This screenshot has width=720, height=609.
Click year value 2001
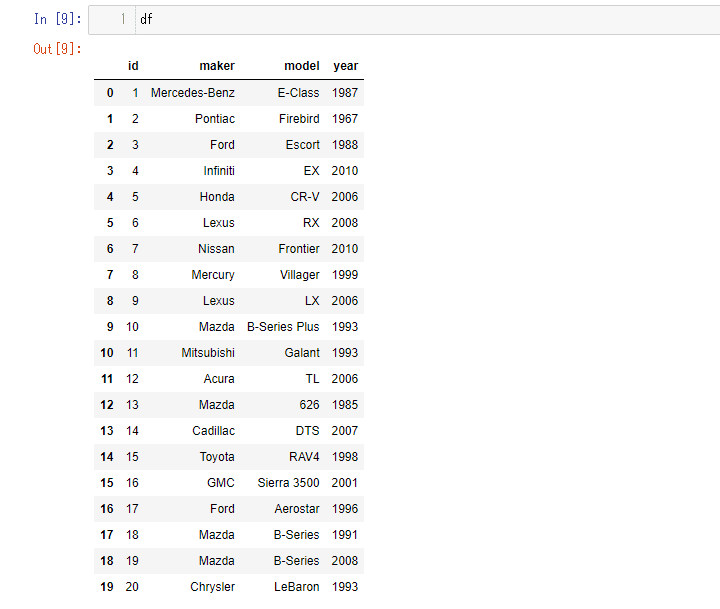coord(345,483)
